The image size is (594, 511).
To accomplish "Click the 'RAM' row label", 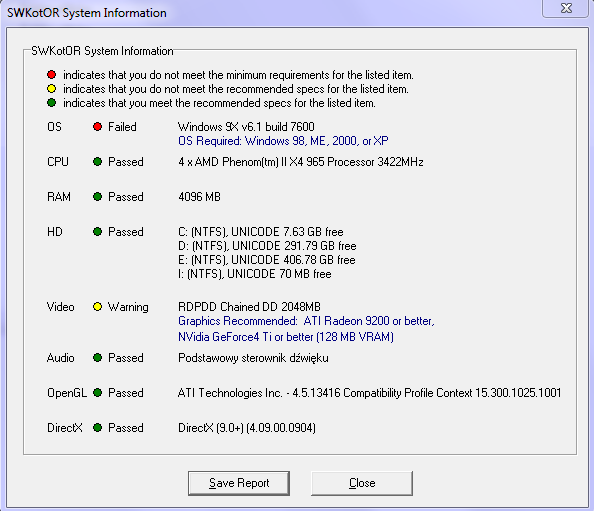I will [x=59, y=197].
